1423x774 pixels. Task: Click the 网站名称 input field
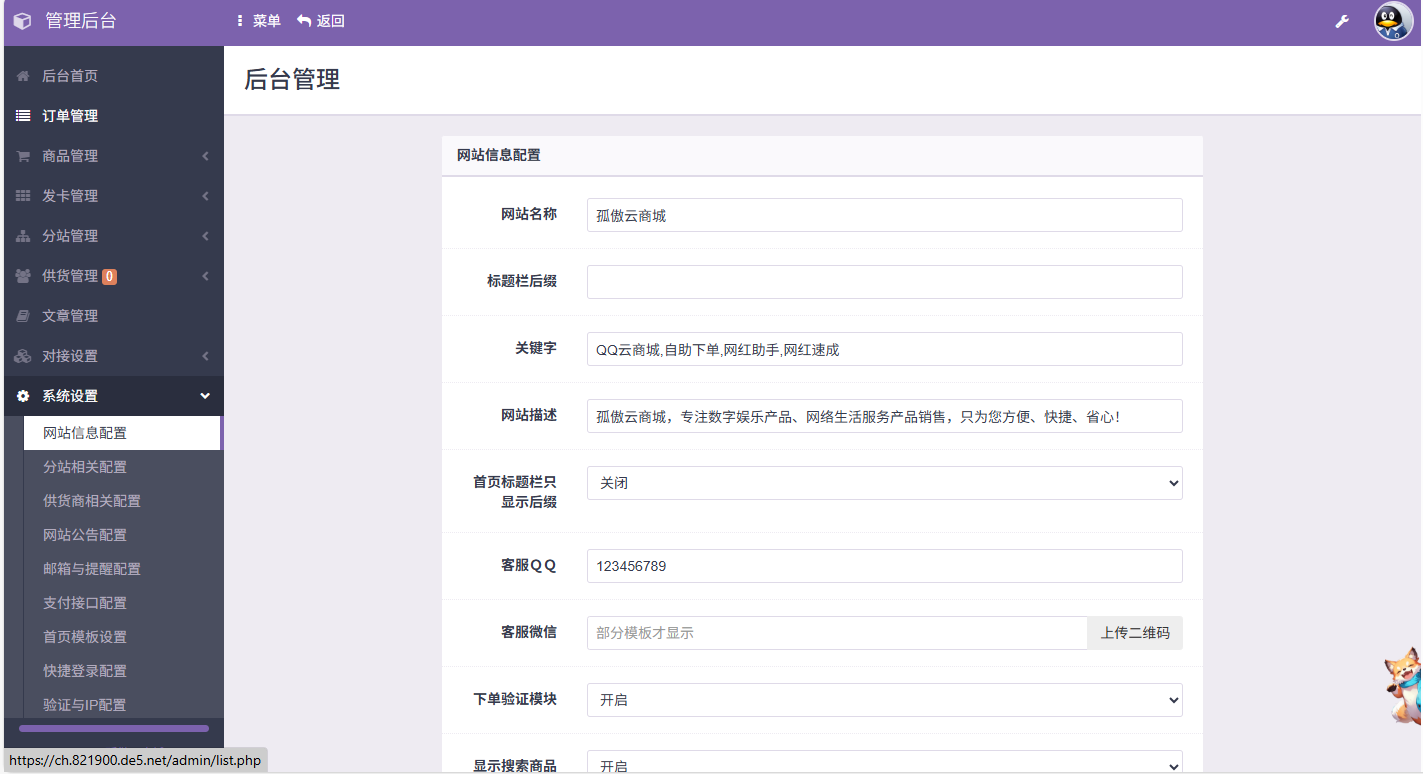click(x=884, y=215)
